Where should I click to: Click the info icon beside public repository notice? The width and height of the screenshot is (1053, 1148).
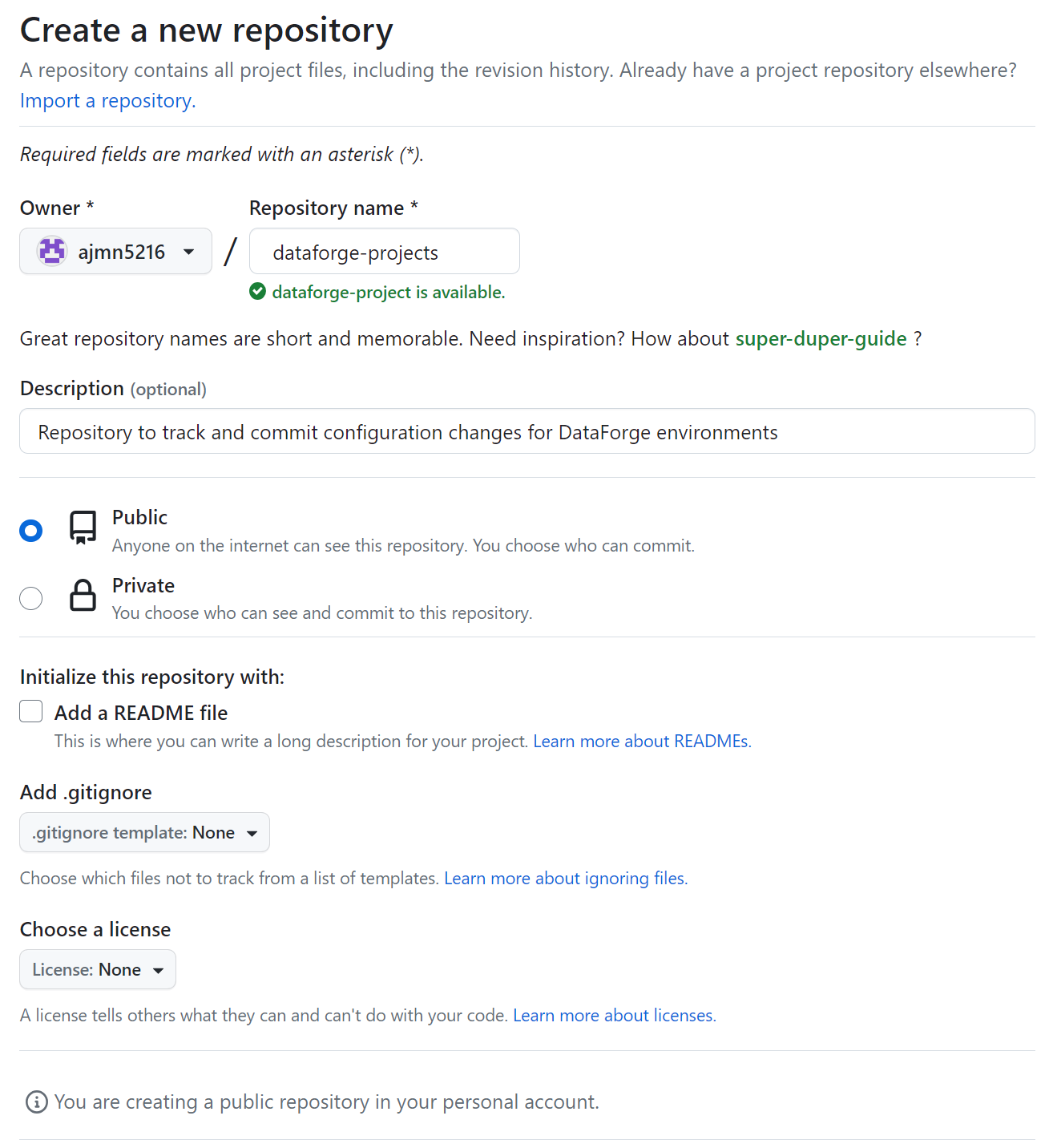[37, 1102]
